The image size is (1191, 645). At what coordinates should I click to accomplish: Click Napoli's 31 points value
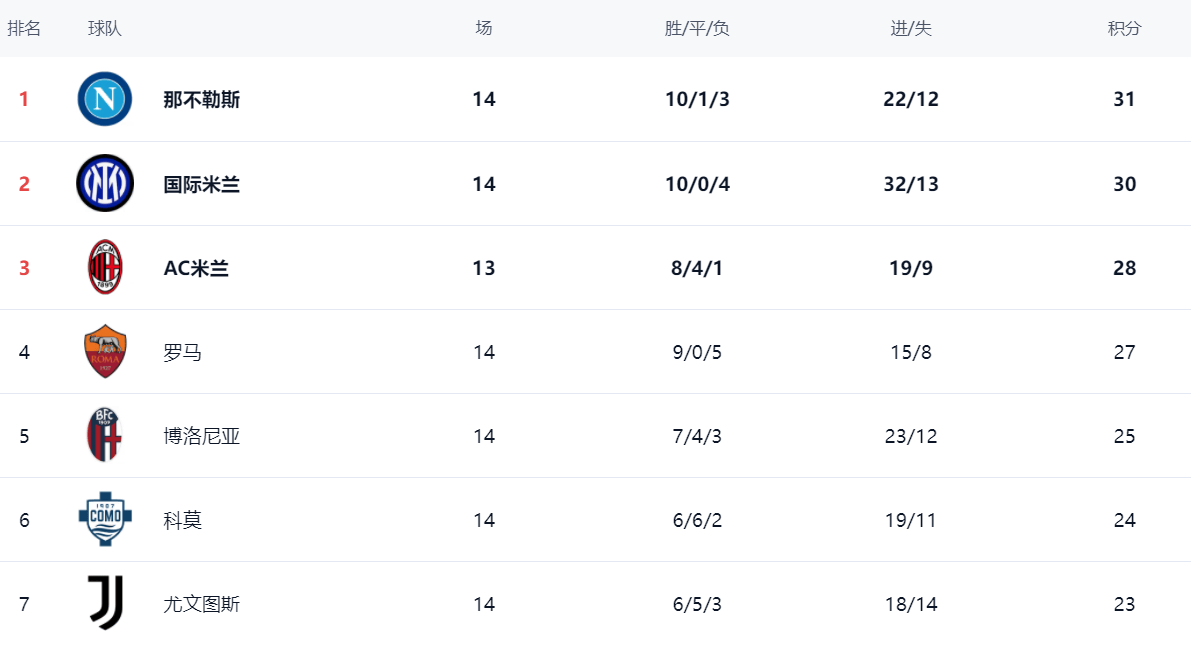pos(1124,100)
